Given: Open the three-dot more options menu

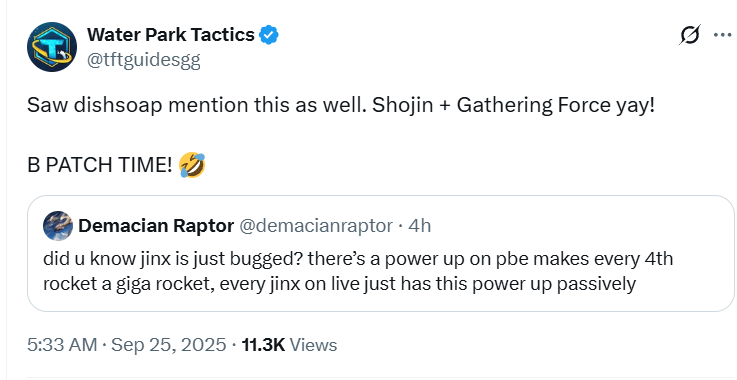Looking at the screenshot, I should coord(722,35).
